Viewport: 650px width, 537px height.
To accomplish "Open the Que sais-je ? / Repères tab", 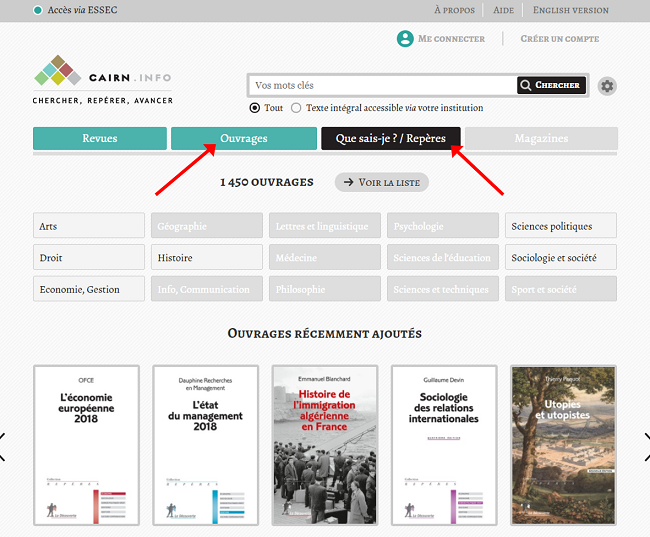I will coord(391,138).
